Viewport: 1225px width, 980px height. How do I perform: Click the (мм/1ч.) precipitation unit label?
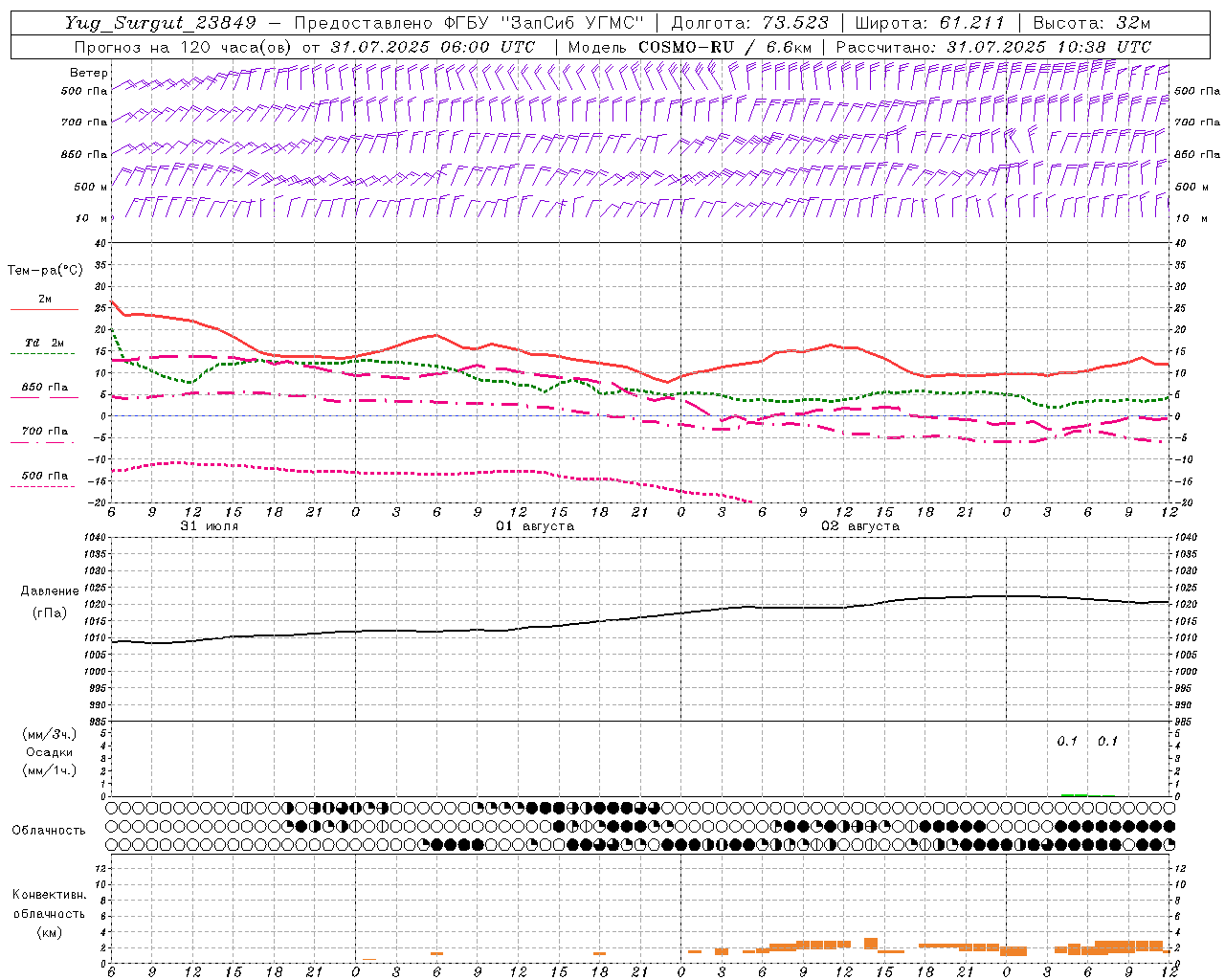tap(50, 770)
